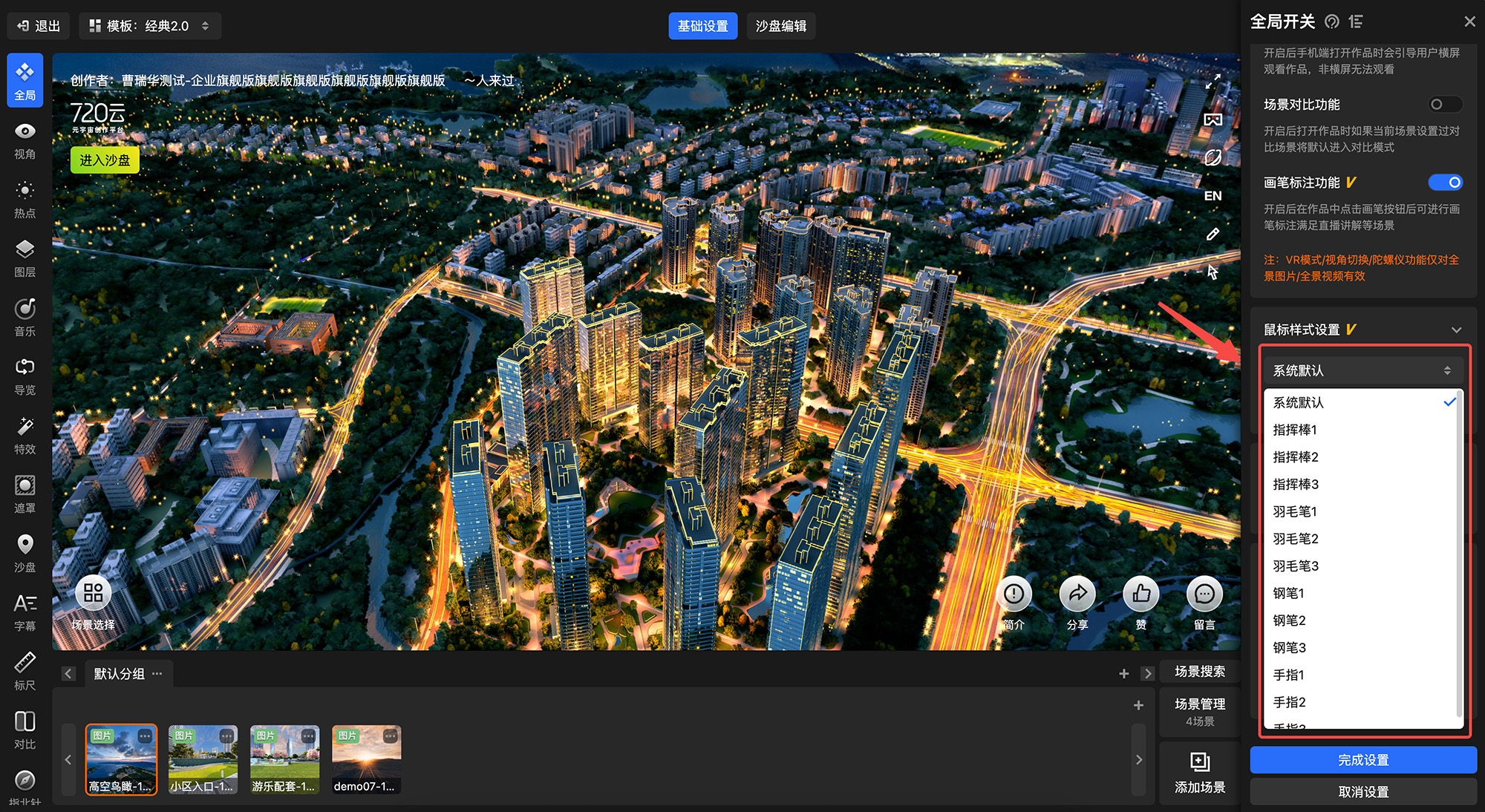Screen dimensions: 1485x812
Task: Open the 沙盘 map pin tool
Action: (25, 552)
